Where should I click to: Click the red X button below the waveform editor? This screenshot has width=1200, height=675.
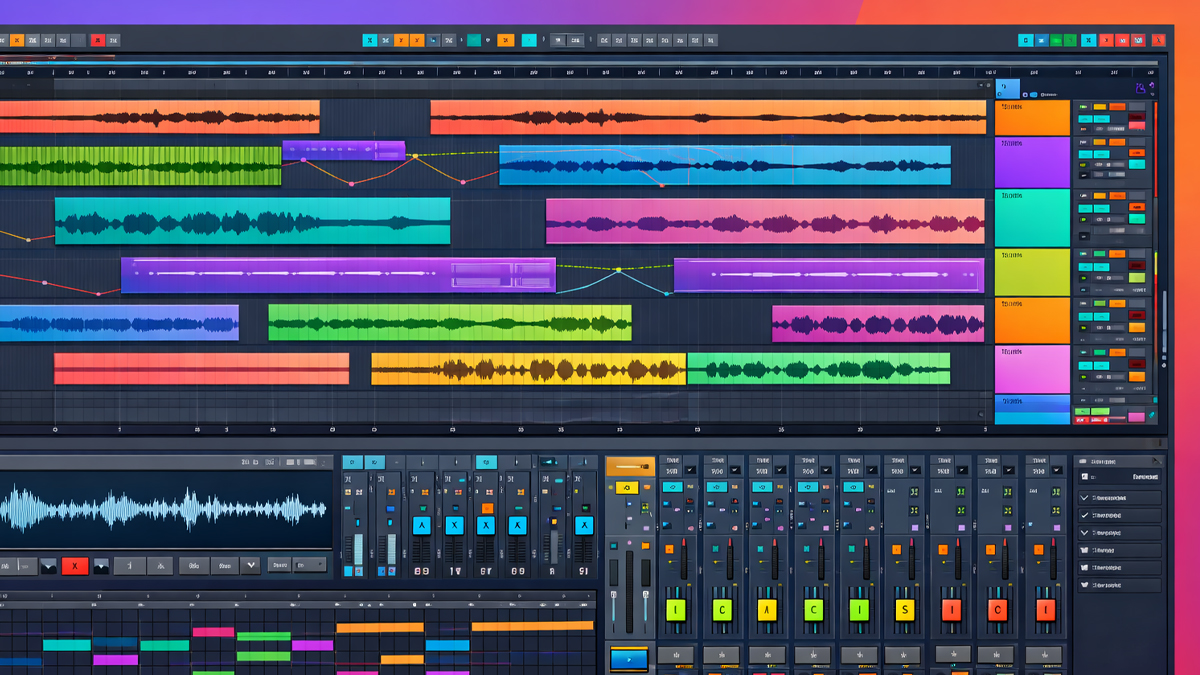click(x=75, y=566)
